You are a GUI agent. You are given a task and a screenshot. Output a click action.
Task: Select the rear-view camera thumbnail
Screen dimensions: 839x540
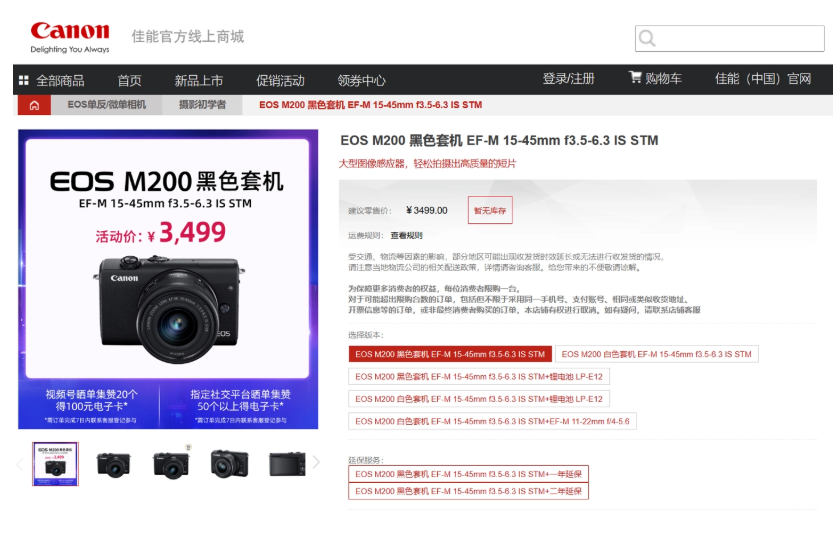click(x=287, y=464)
